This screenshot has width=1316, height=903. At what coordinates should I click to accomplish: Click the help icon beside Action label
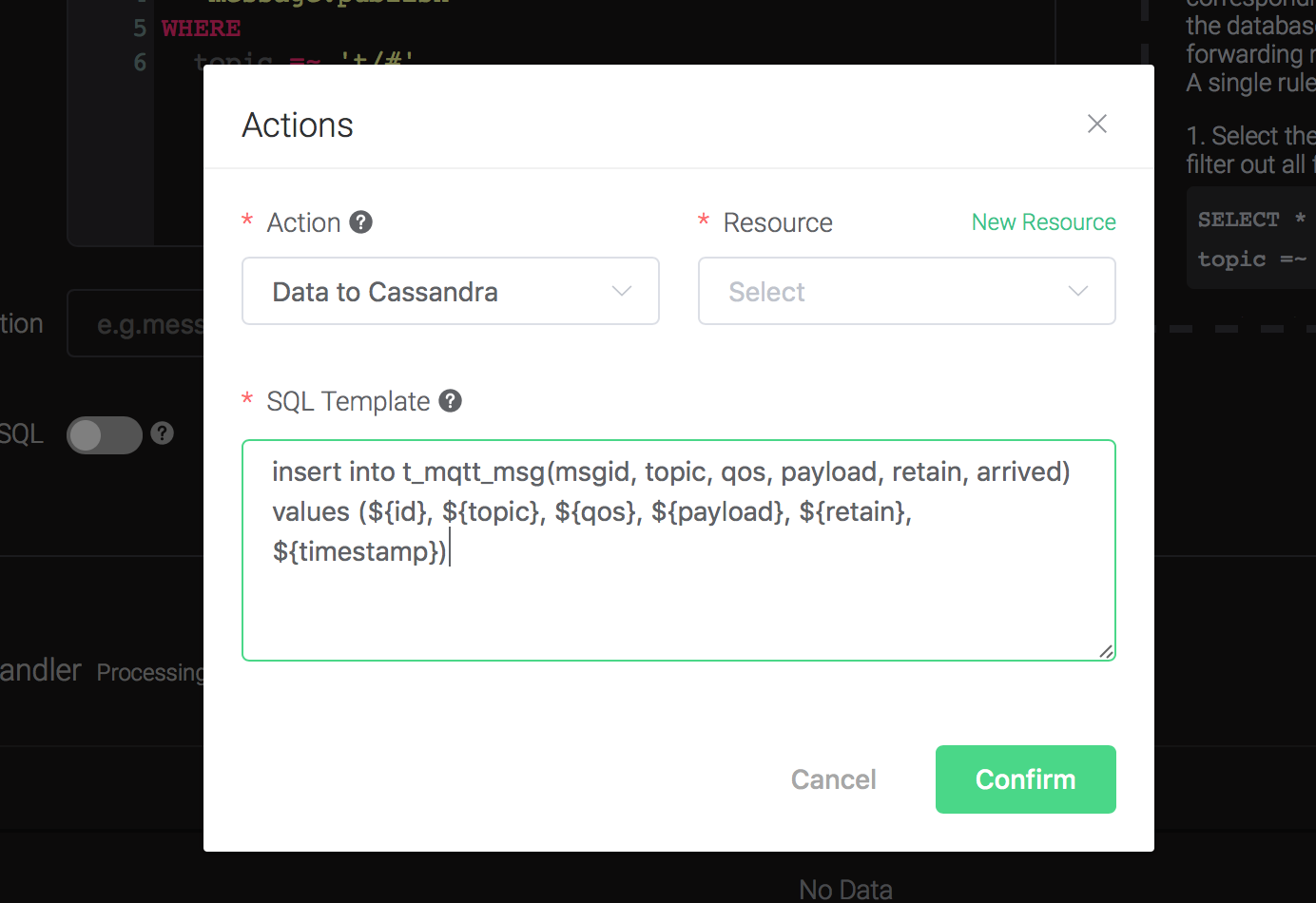tap(360, 222)
